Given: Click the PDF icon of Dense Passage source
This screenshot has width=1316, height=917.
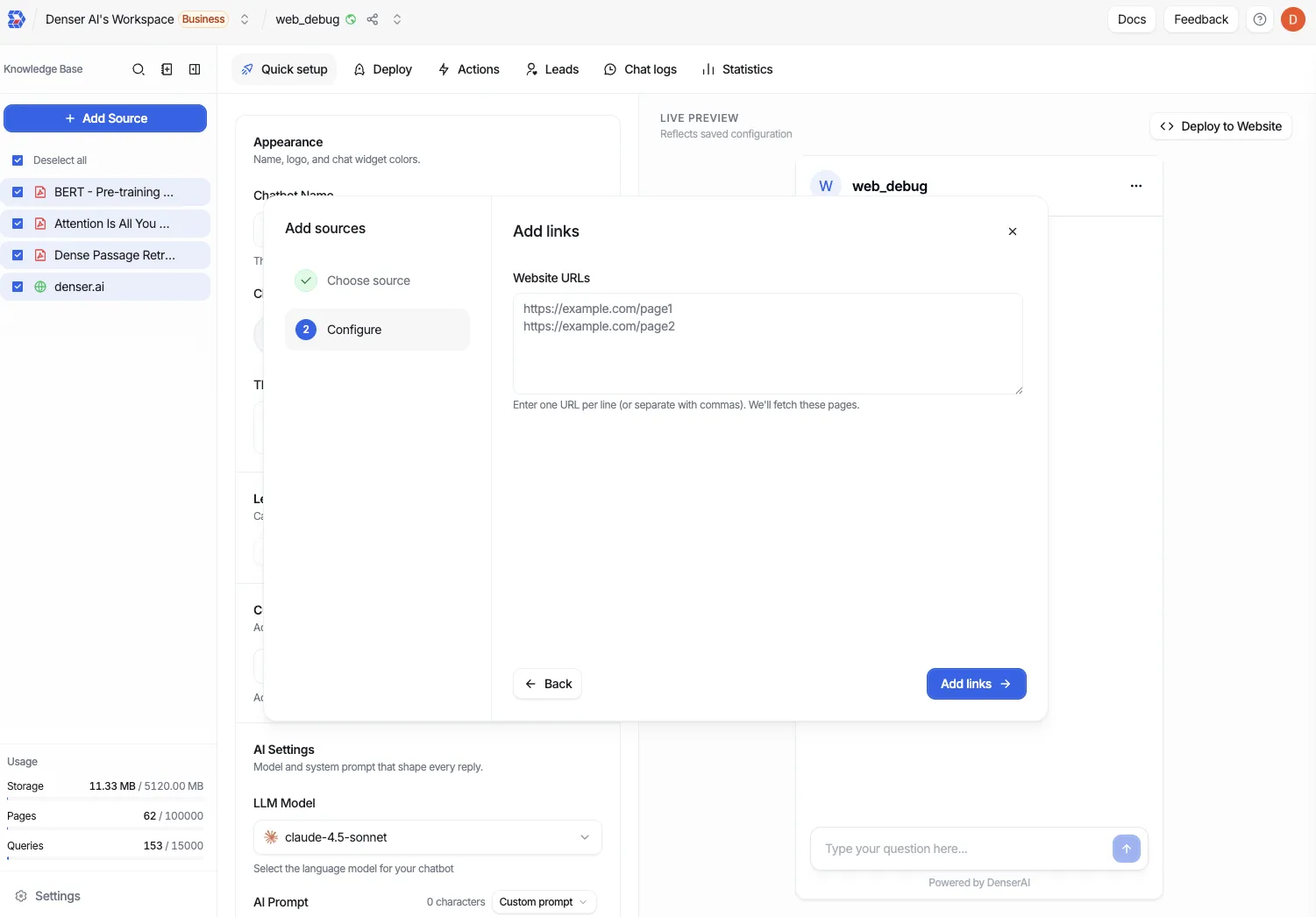Looking at the screenshot, I should pos(40,255).
